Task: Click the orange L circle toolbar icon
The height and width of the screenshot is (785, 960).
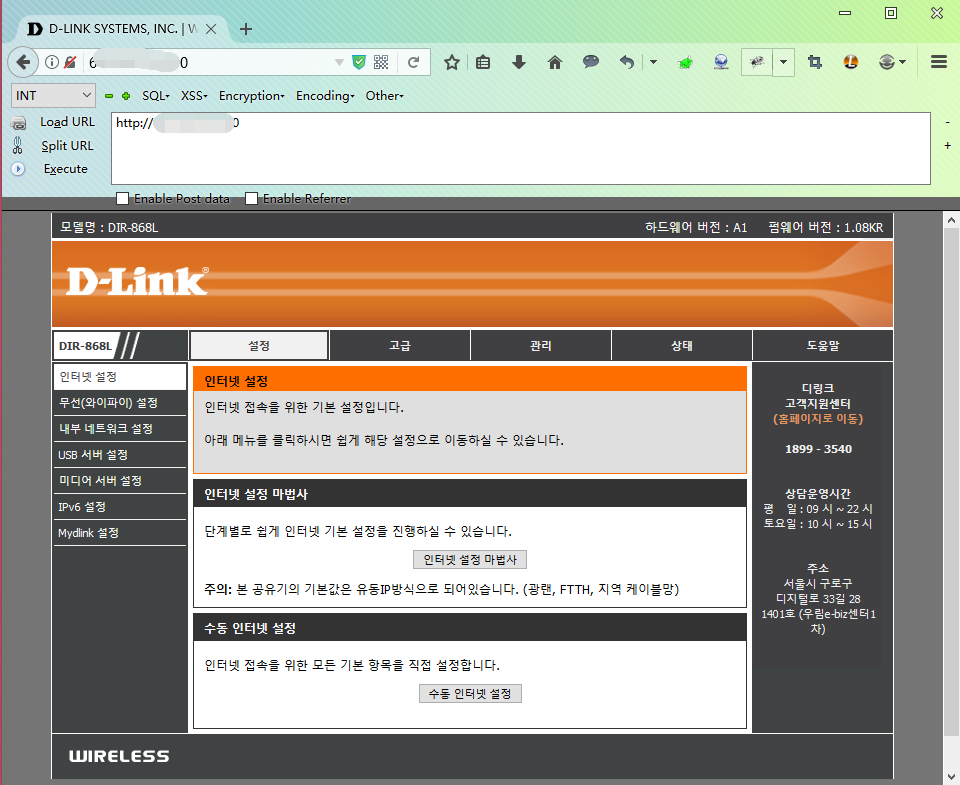Action: [x=851, y=62]
